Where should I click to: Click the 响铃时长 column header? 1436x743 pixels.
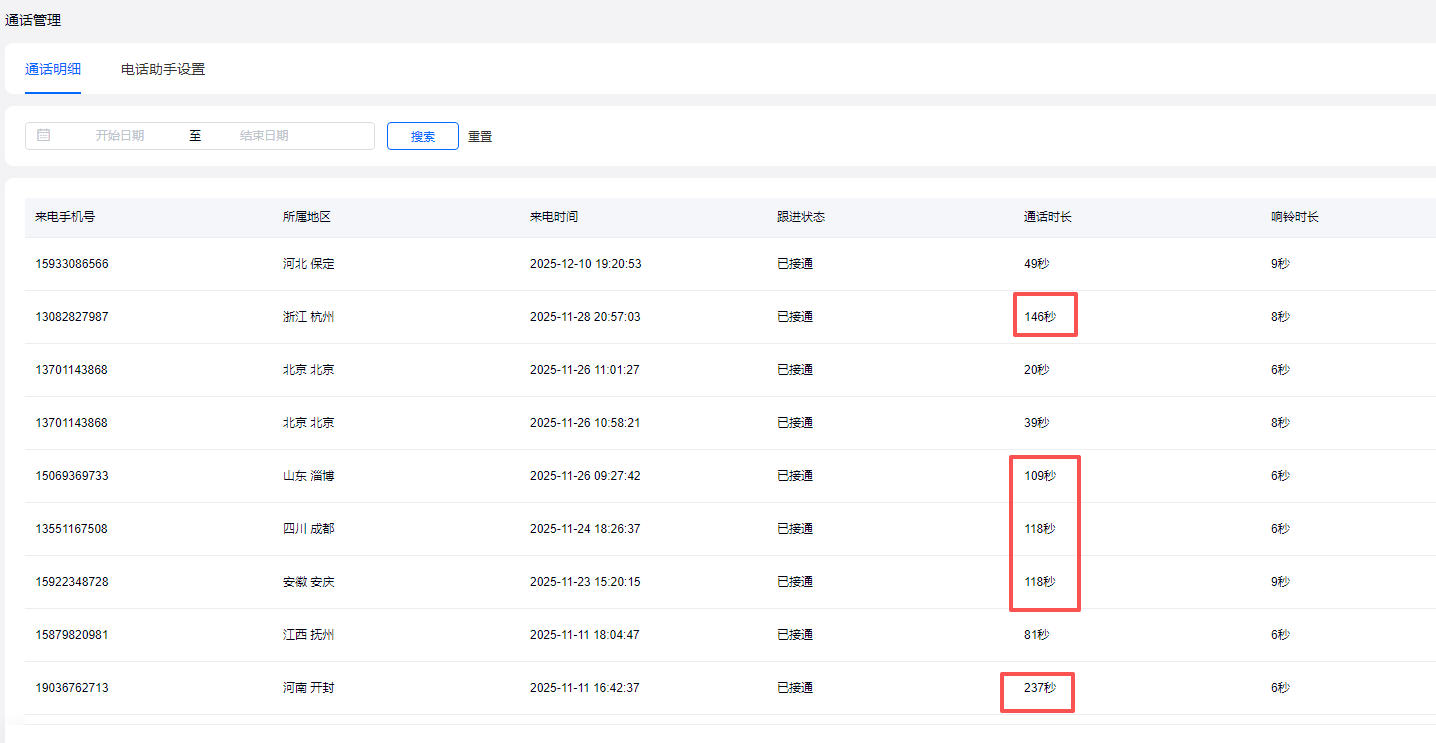(1295, 217)
